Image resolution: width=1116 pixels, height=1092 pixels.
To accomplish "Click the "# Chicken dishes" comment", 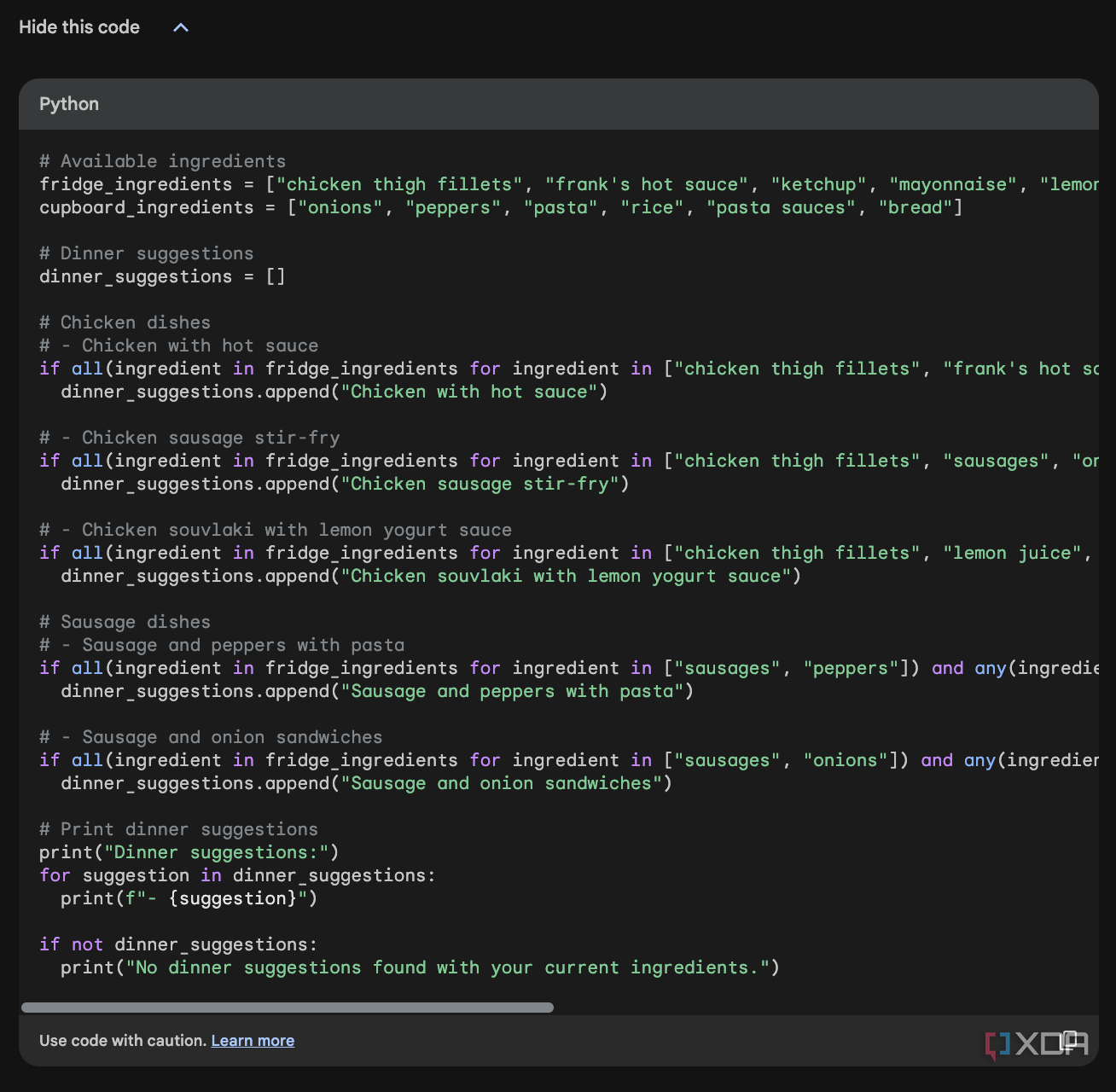I will click(124, 322).
